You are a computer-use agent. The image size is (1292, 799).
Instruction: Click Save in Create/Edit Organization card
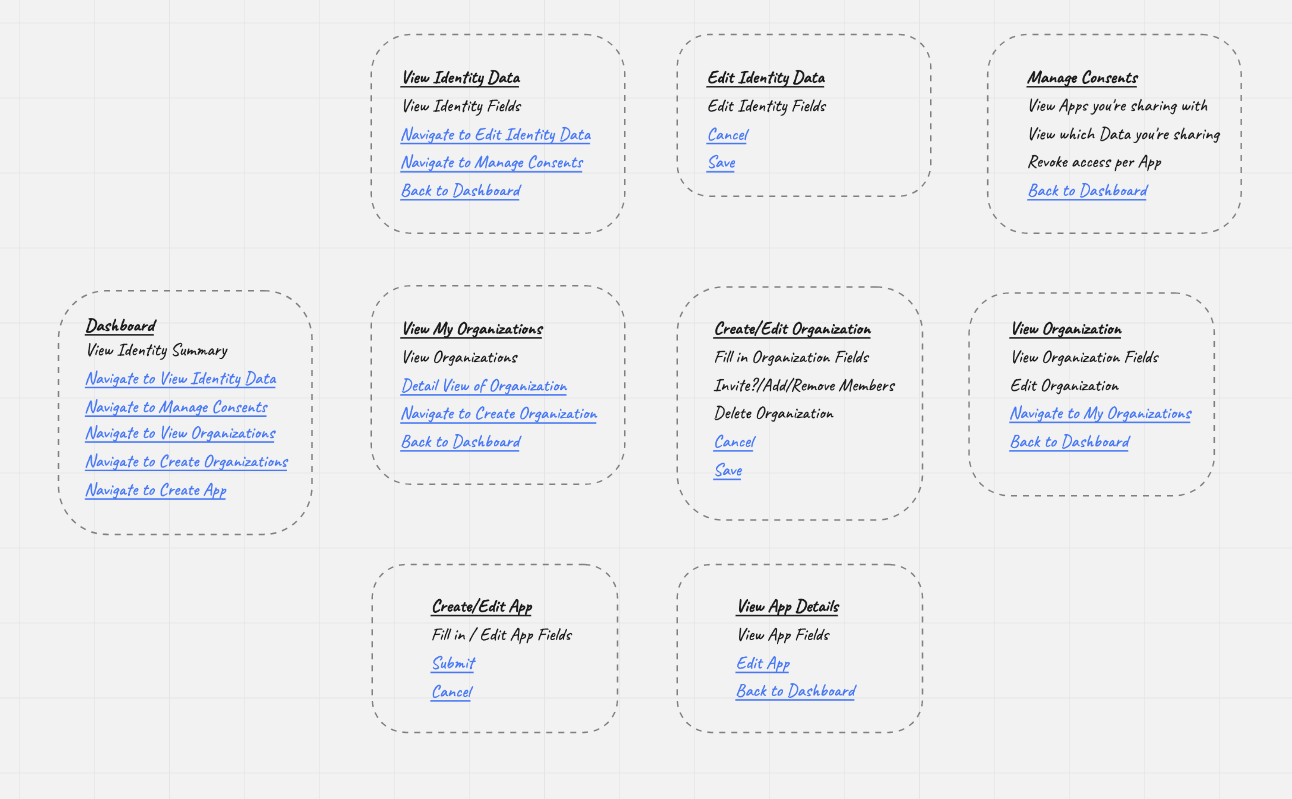coord(727,471)
